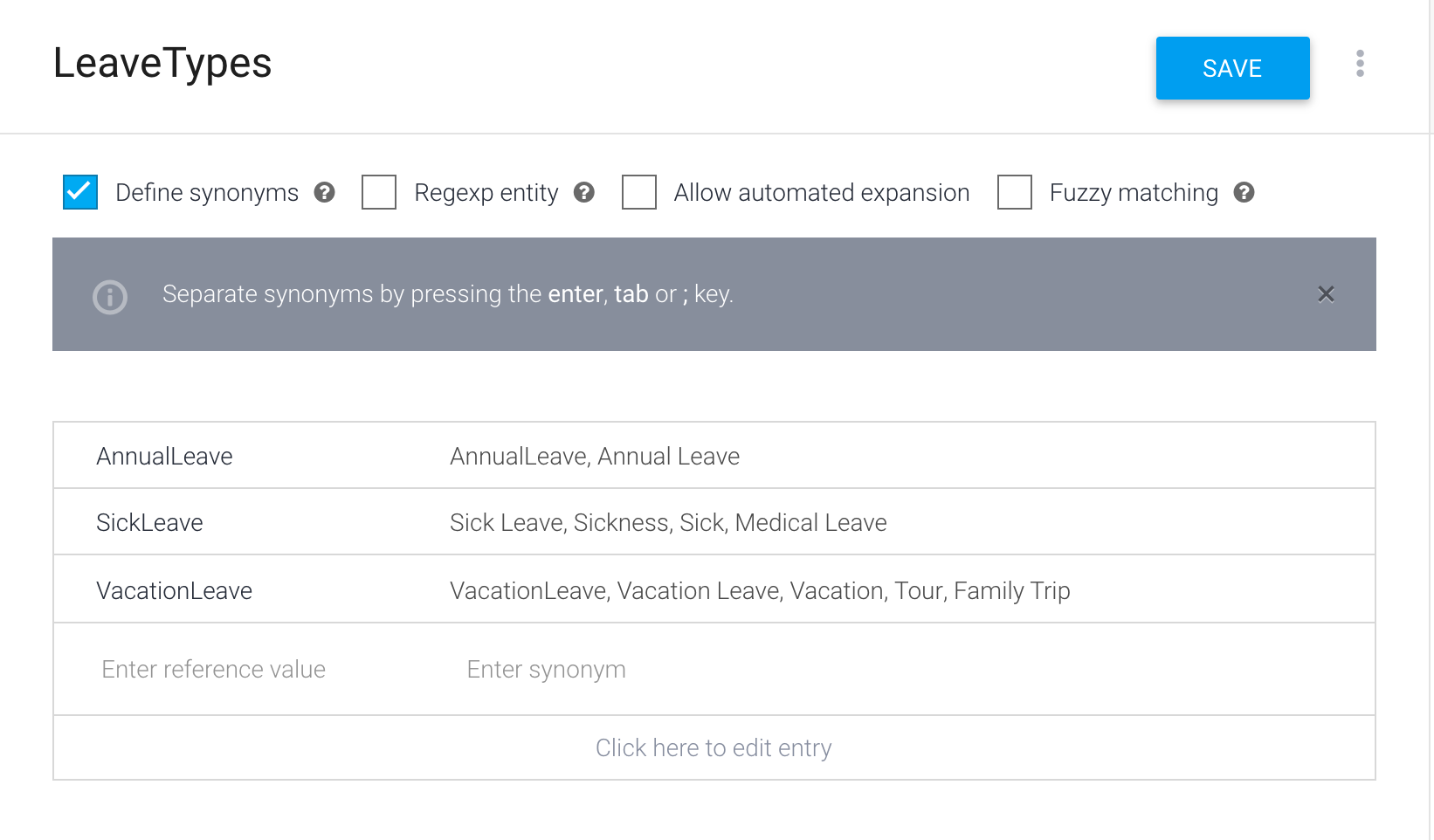Select the SickLeave reference value
This screenshot has width=1434, height=840.
(150, 522)
